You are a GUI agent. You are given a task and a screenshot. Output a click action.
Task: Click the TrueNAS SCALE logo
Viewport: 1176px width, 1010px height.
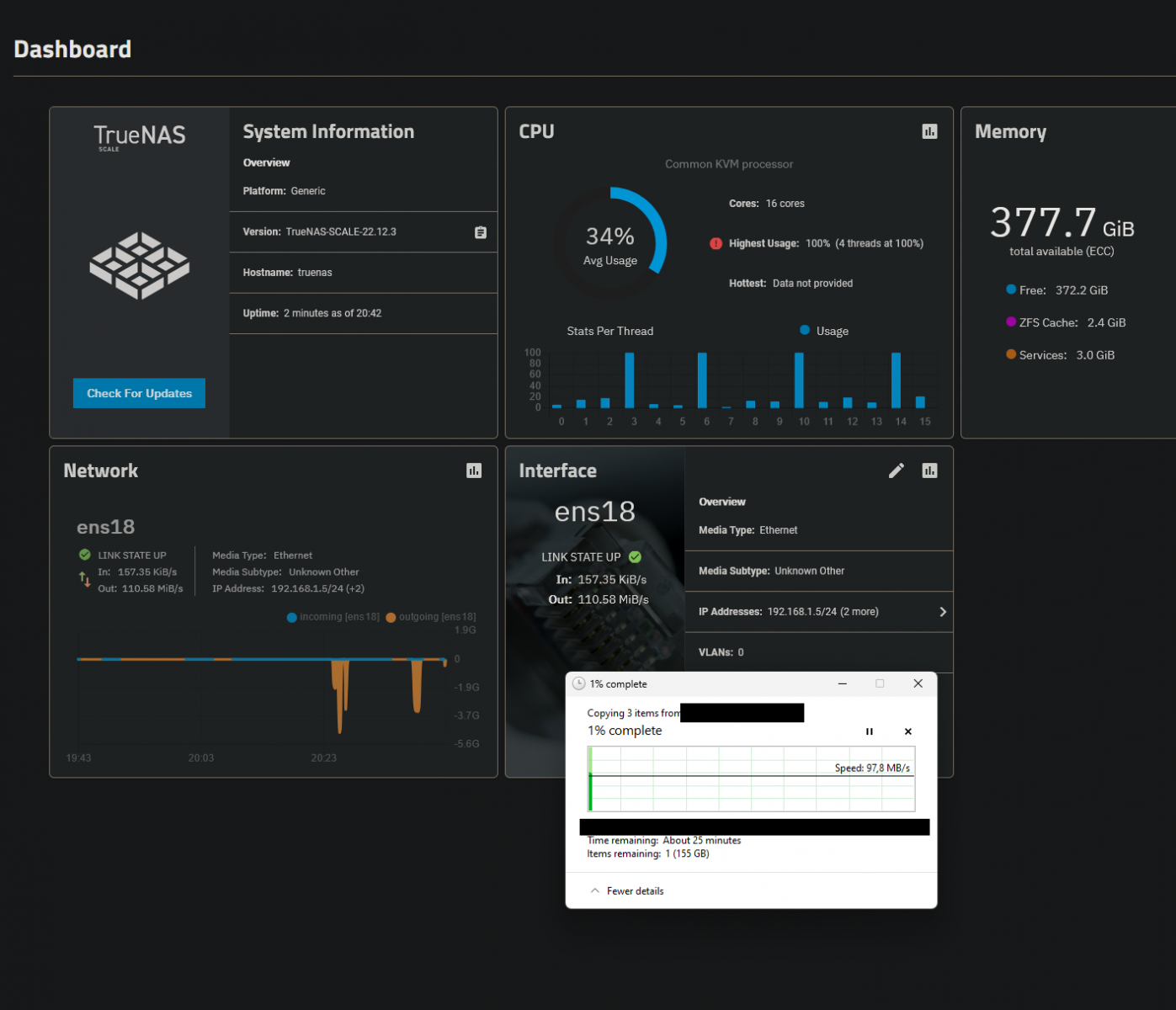[140, 136]
